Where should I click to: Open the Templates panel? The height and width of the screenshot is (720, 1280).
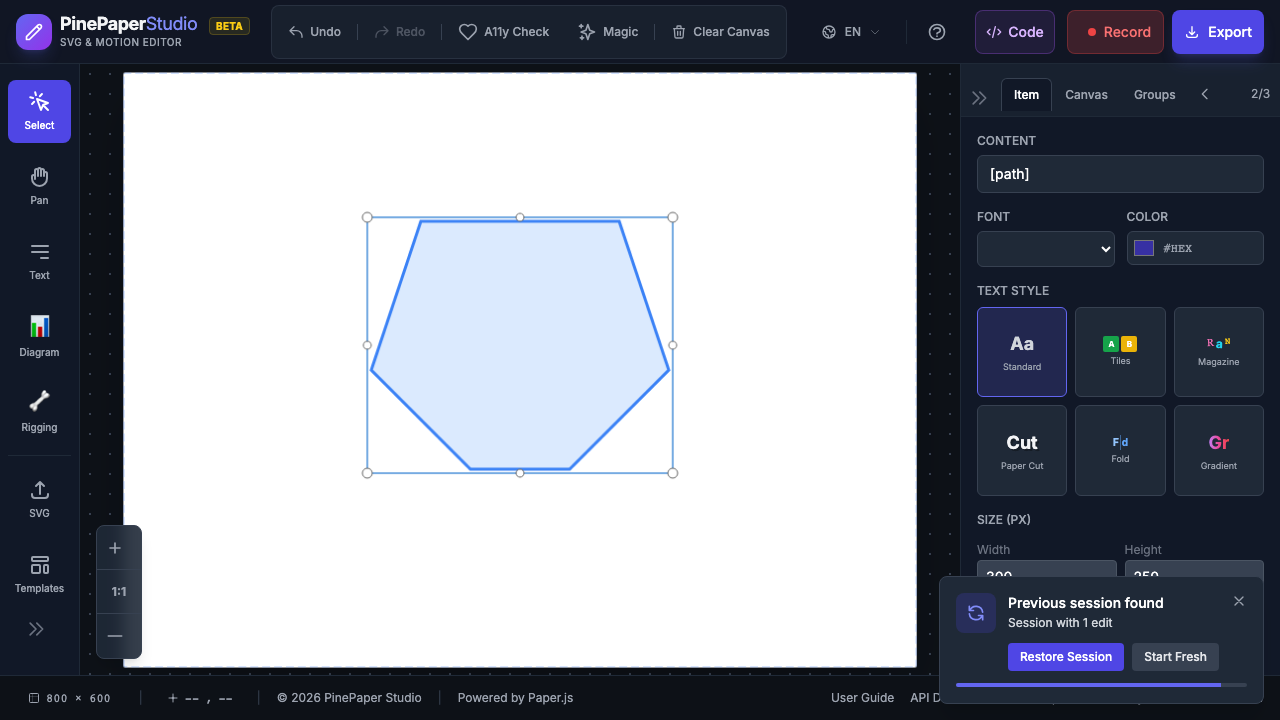(39, 574)
